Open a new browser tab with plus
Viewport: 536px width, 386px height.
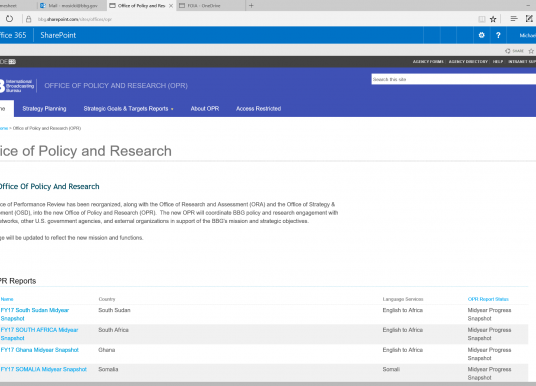click(x=251, y=5)
